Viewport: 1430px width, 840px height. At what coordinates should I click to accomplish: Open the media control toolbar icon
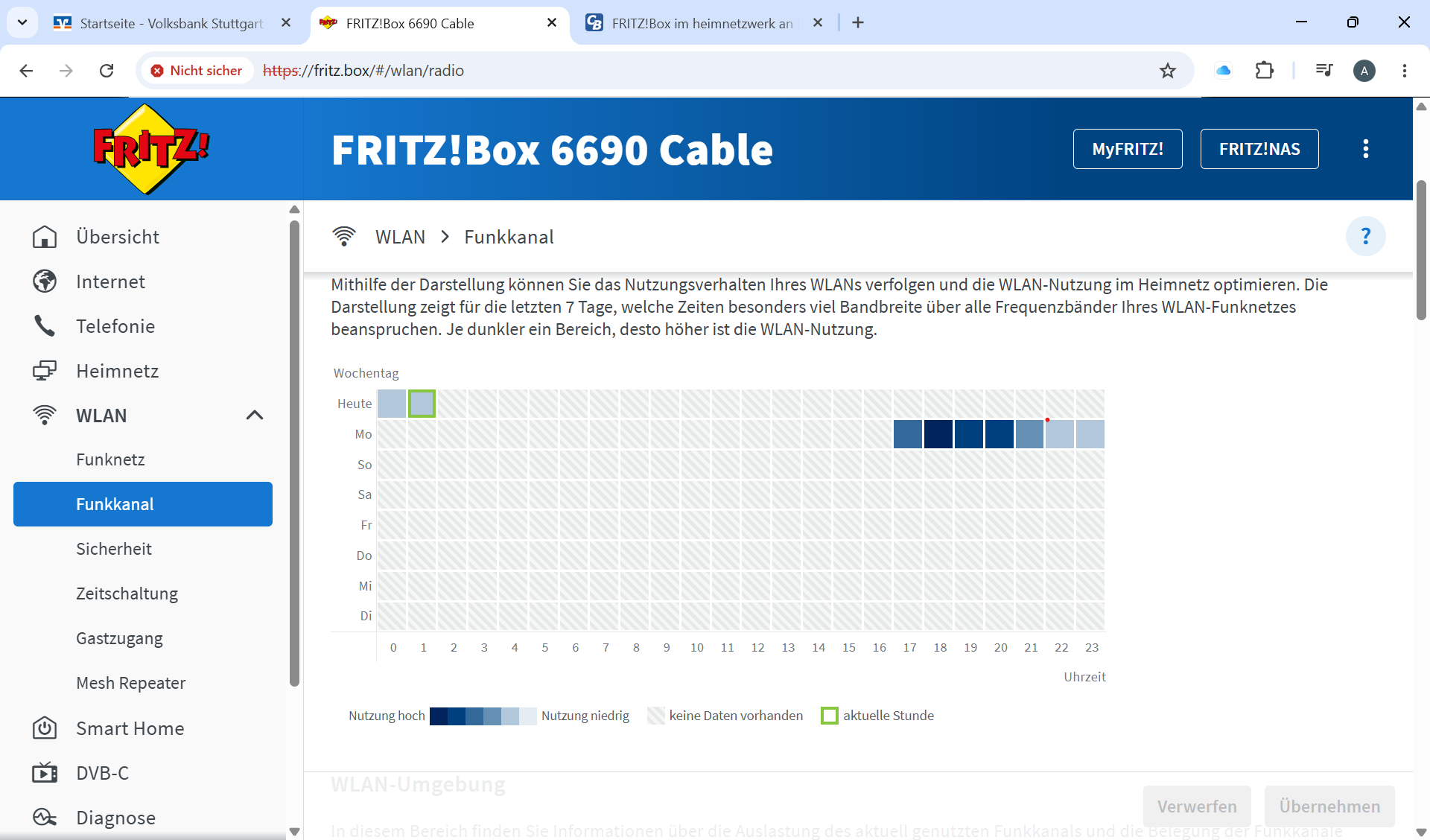1324,71
